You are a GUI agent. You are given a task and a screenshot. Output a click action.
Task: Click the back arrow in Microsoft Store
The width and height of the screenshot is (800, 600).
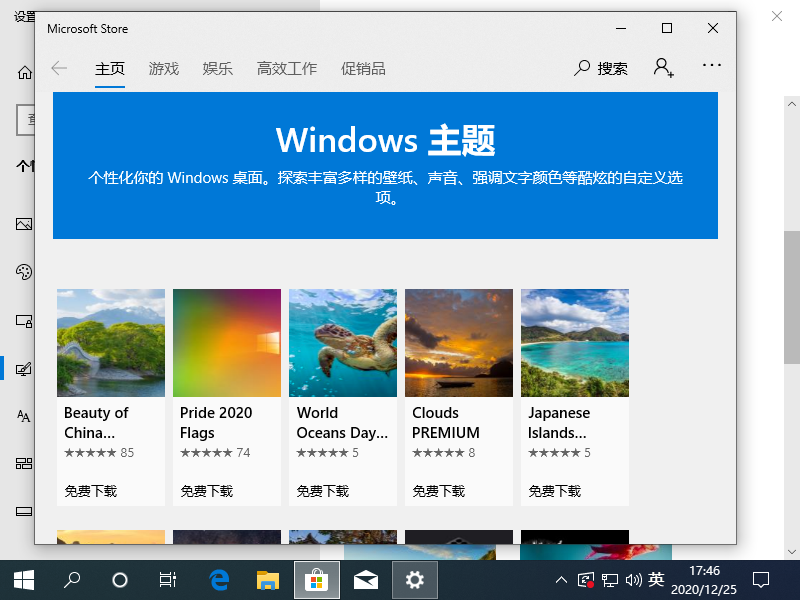(x=61, y=68)
